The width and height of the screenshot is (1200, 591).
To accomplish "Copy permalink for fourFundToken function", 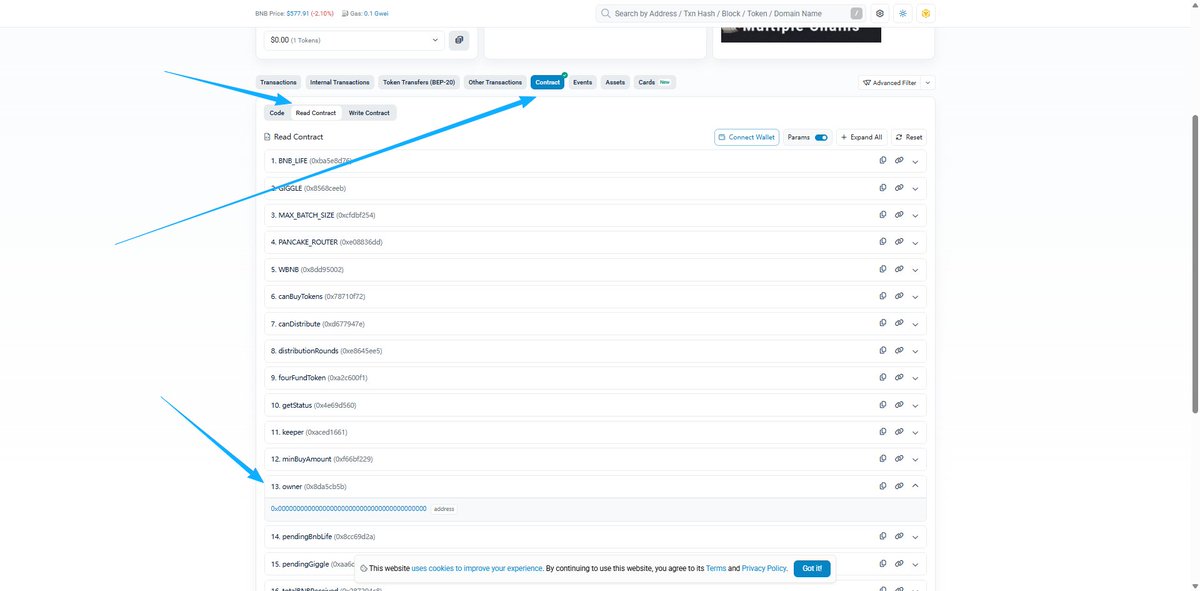I will point(899,377).
